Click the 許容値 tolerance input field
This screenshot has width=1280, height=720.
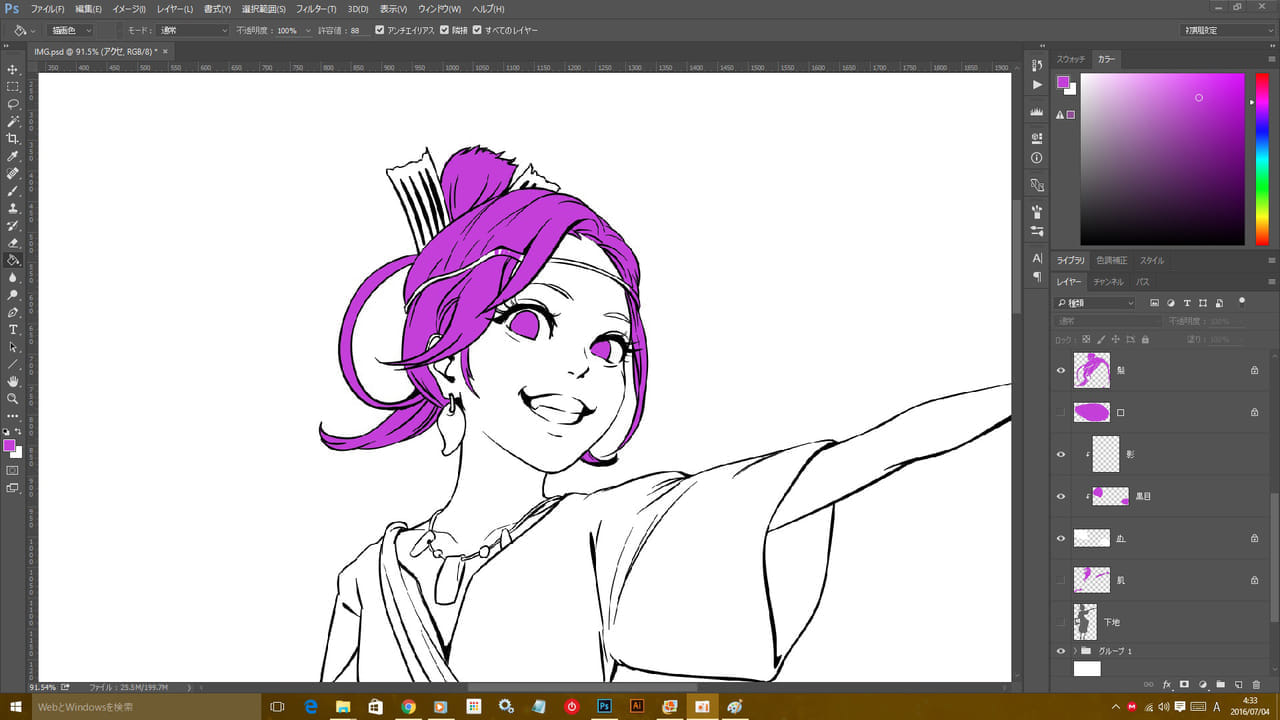click(x=355, y=31)
